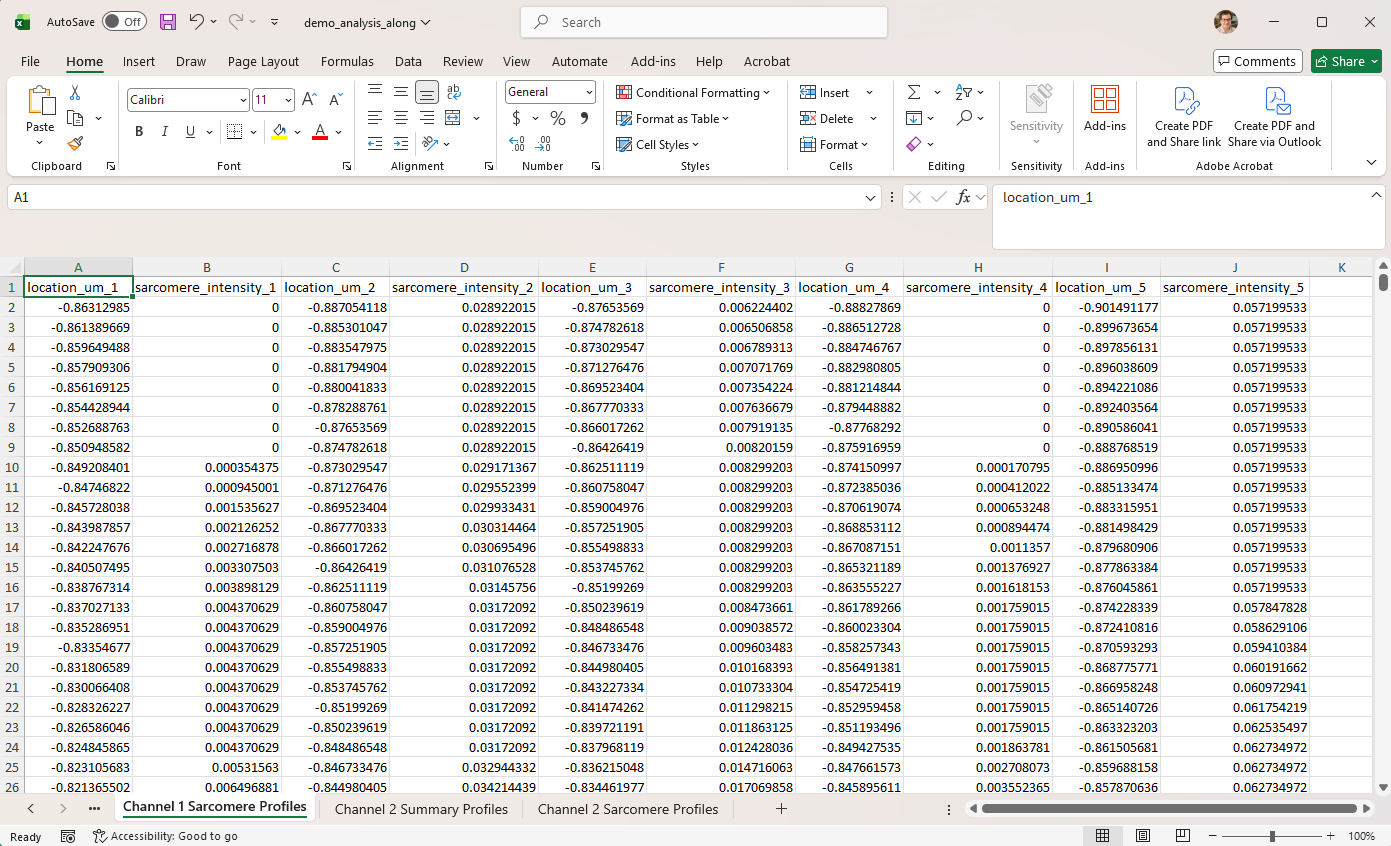Open the Data ribbon tab
This screenshot has height=846, width=1391.
[408, 61]
